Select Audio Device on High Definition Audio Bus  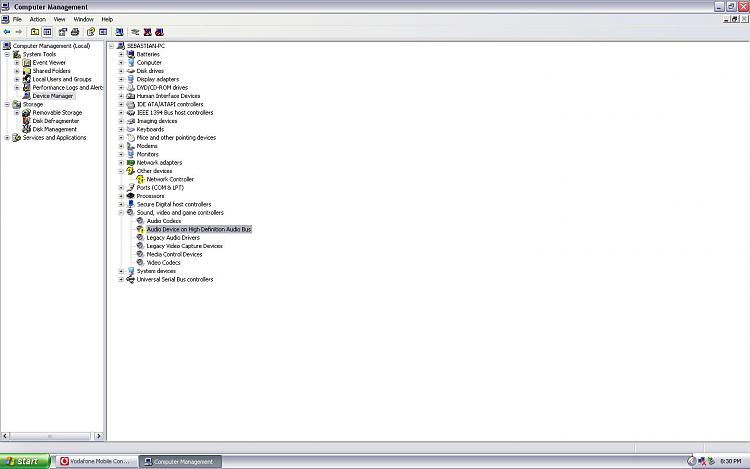199,229
